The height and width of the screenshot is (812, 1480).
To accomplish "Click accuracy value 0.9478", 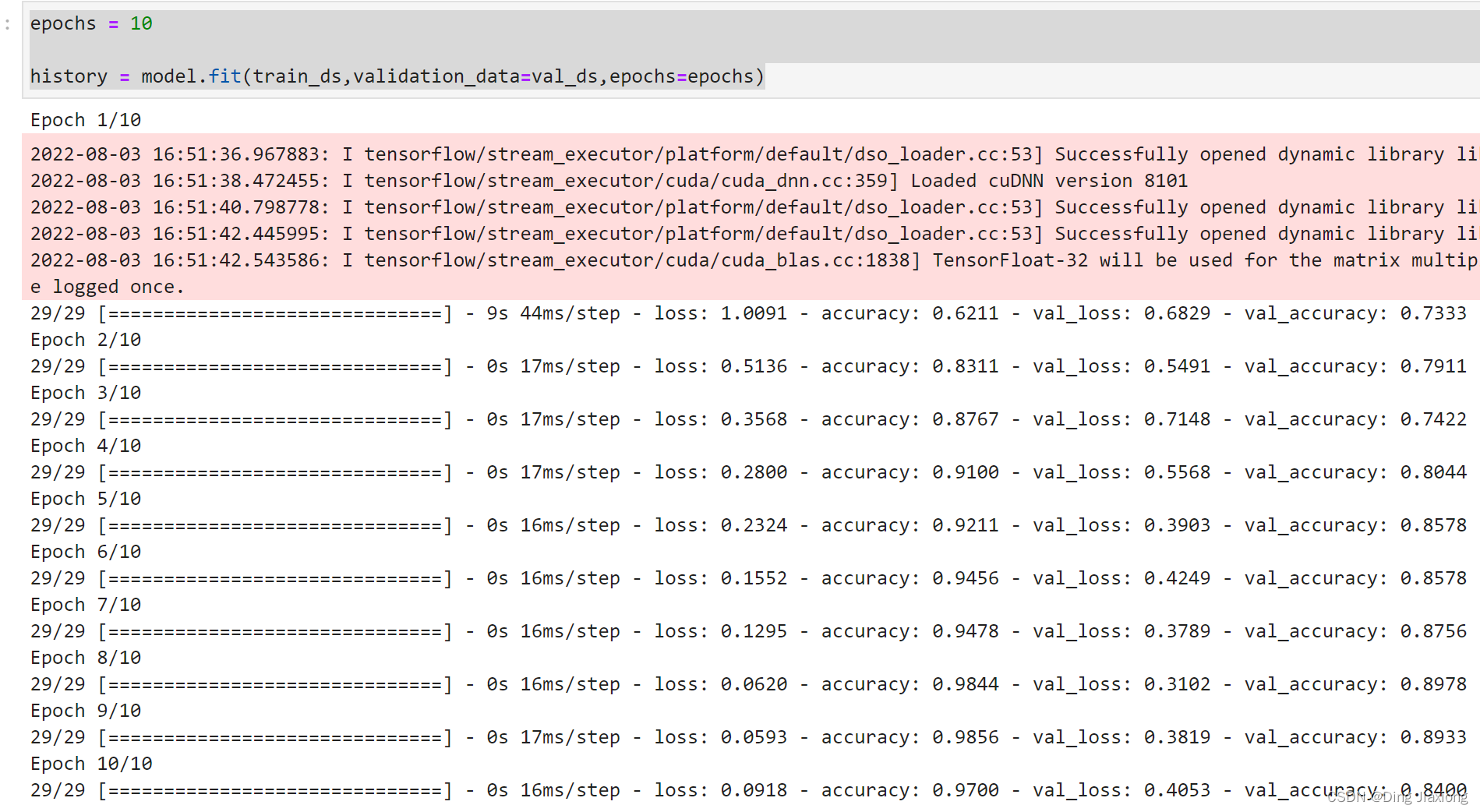I will tap(966, 631).
